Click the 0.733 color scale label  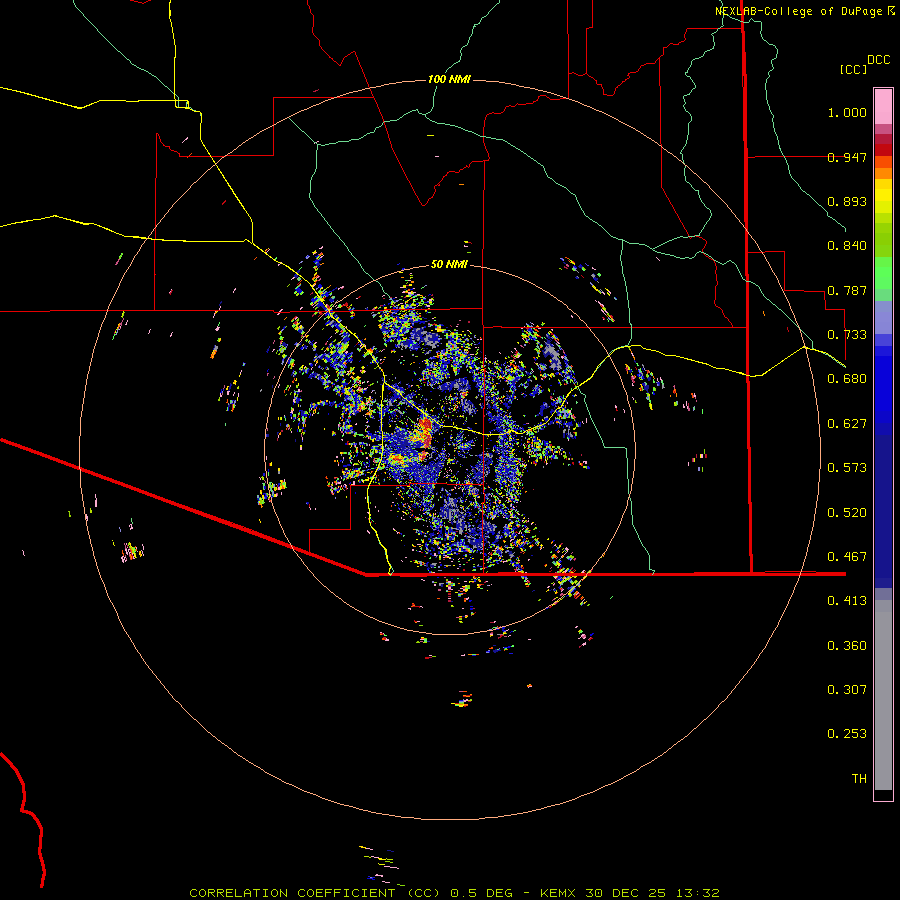847,335
